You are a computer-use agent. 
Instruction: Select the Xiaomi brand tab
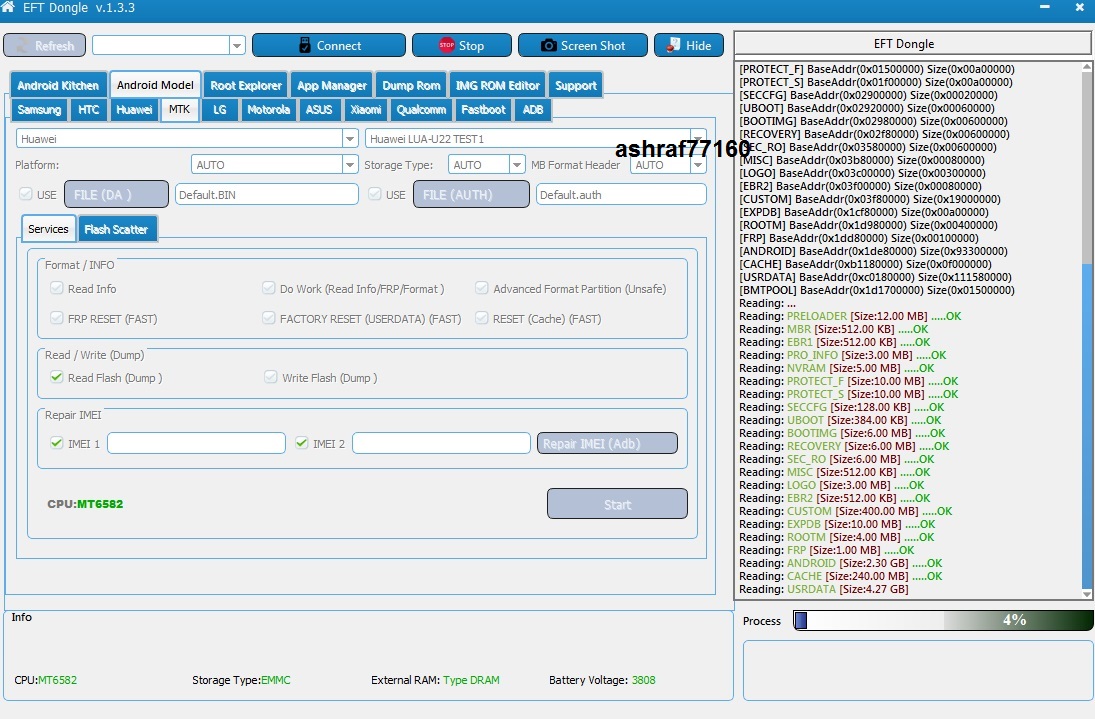[366, 110]
